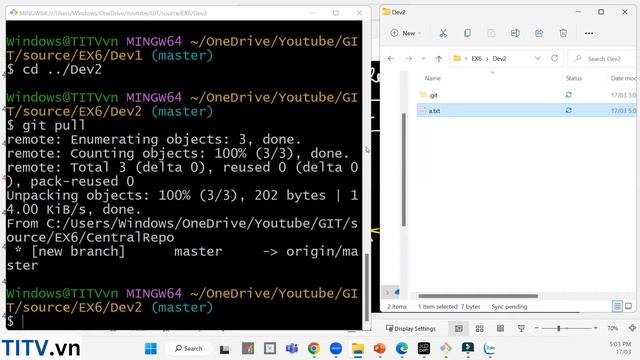
Task: Open Microsoft Teams from taskbar
Action: (291, 349)
